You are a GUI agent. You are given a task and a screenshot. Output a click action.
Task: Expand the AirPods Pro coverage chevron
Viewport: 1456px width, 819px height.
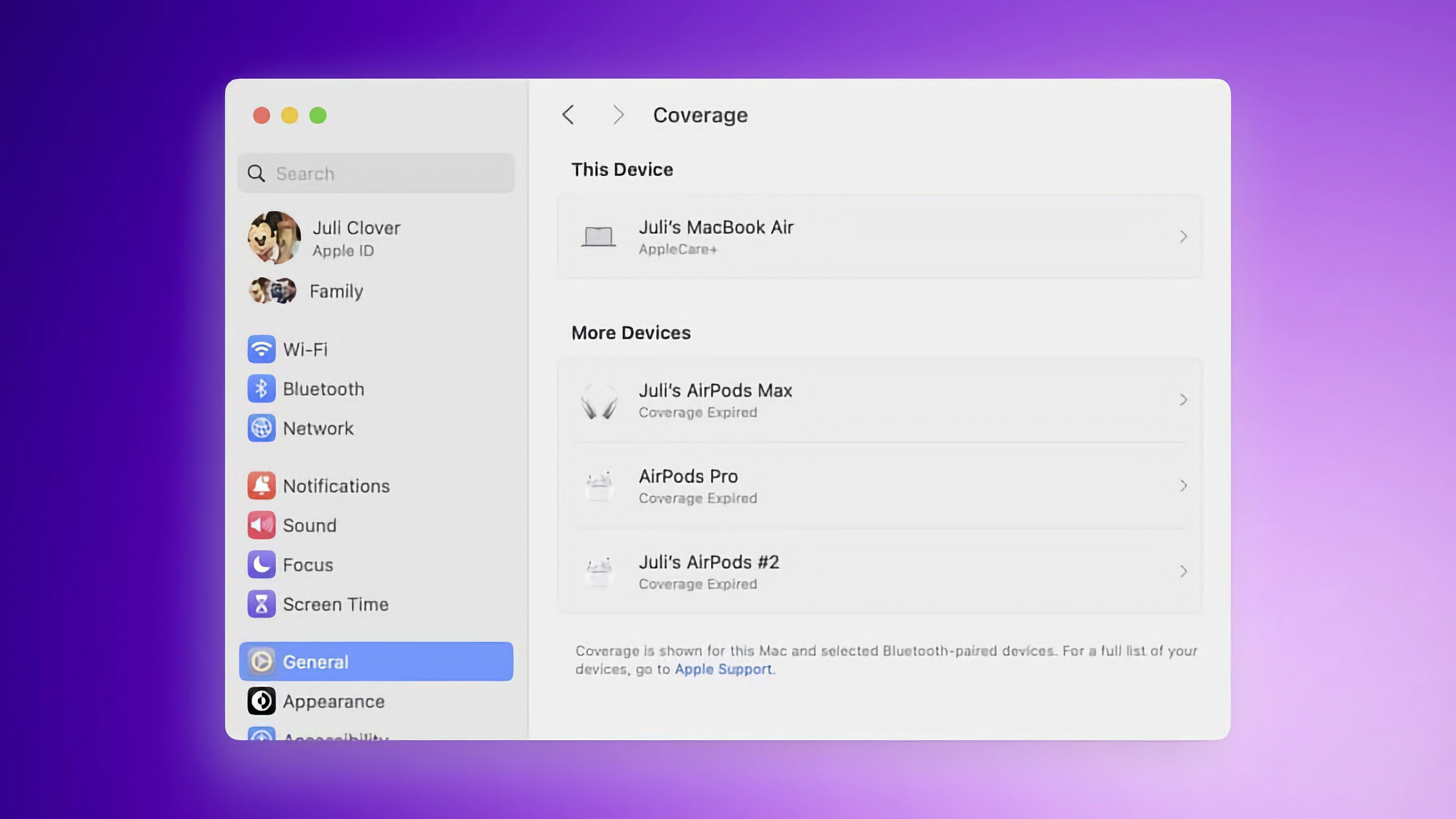click(x=1183, y=485)
